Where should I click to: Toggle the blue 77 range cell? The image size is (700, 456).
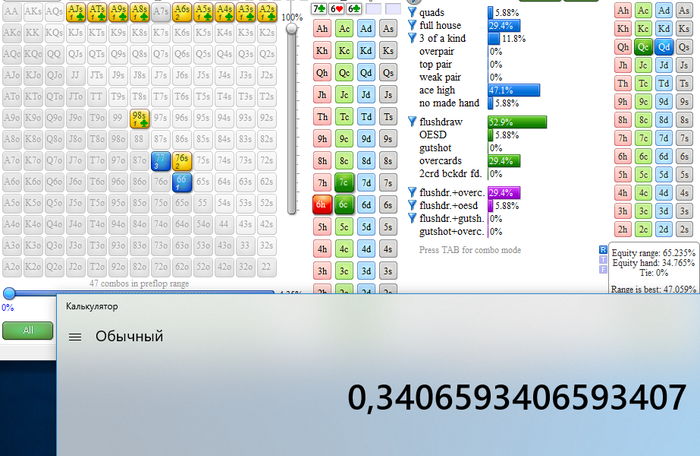pyautogui.click(x=160, y=160)
